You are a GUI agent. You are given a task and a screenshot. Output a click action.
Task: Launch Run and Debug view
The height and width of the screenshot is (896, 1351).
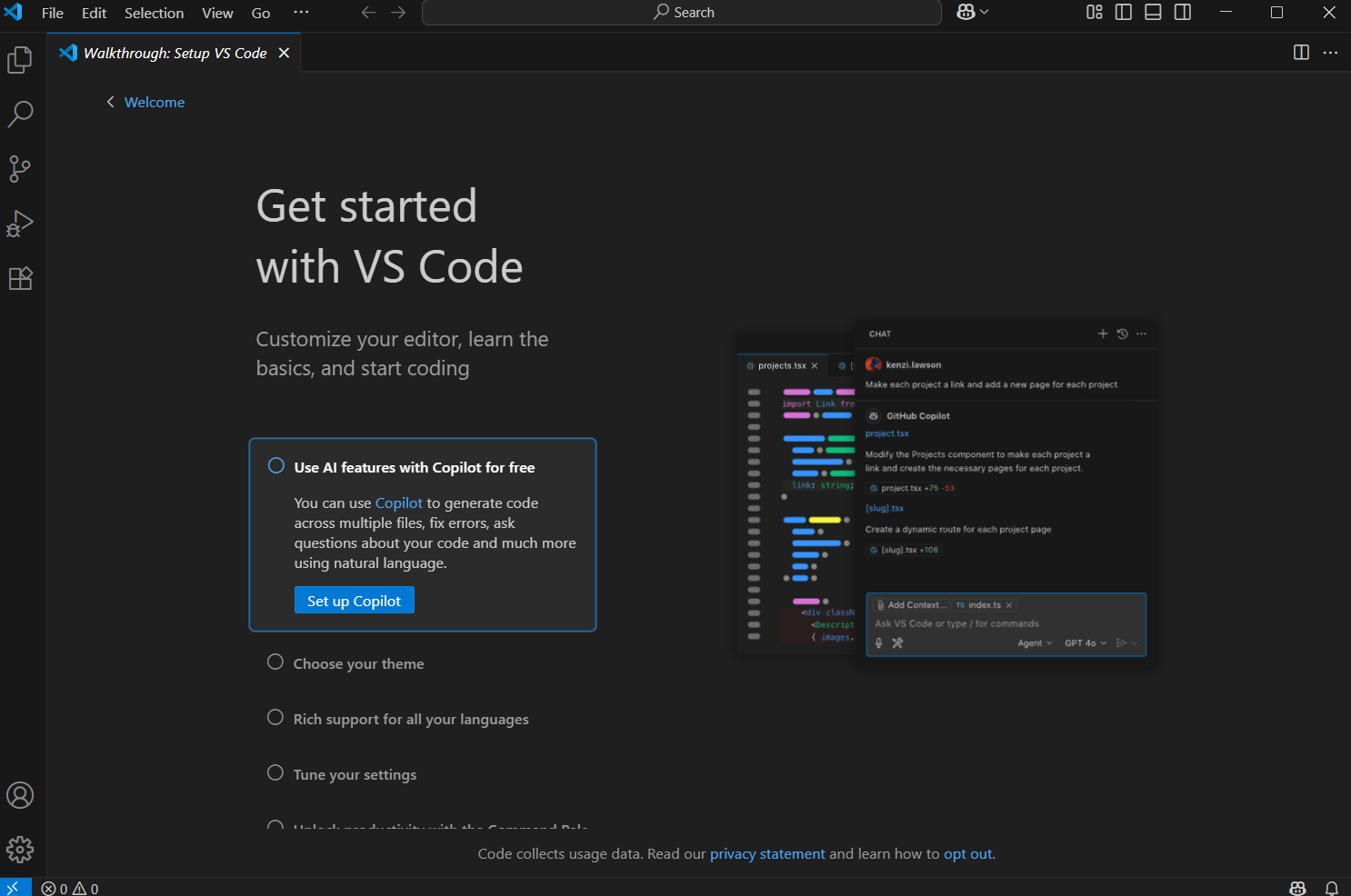[x=20, y=224]
